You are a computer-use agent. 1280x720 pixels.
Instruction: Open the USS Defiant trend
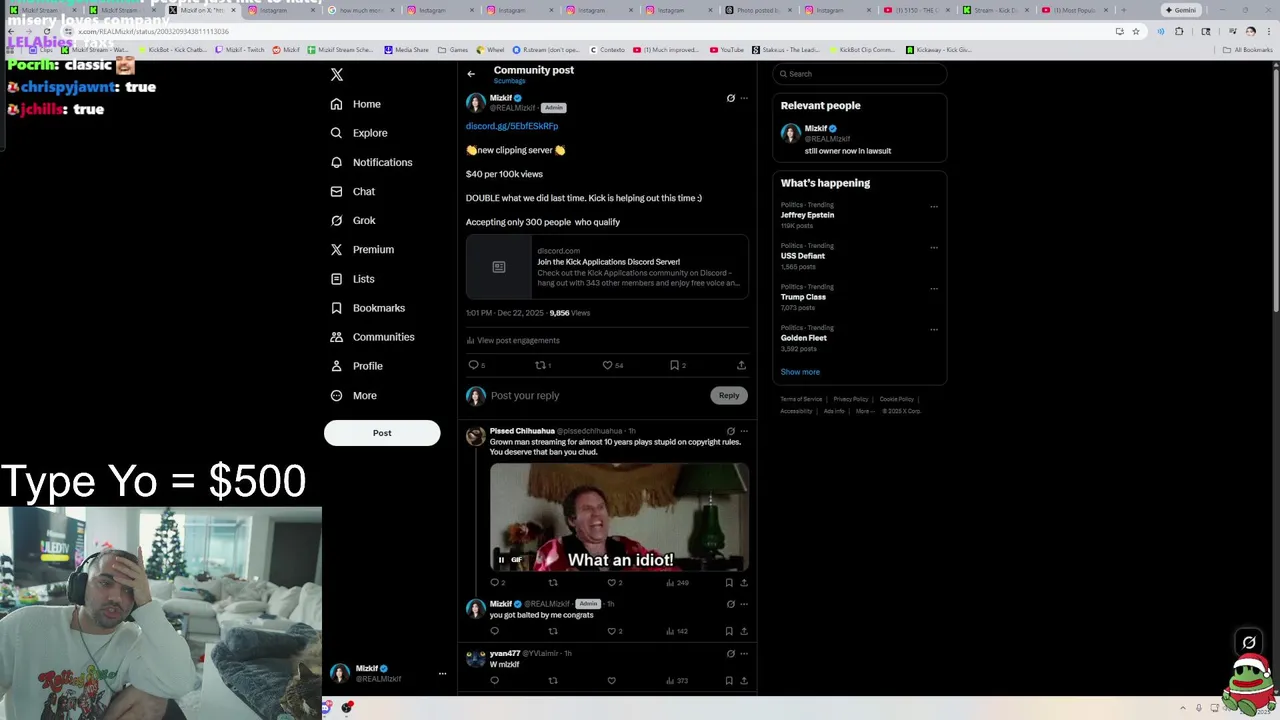[x=803, y=256]
